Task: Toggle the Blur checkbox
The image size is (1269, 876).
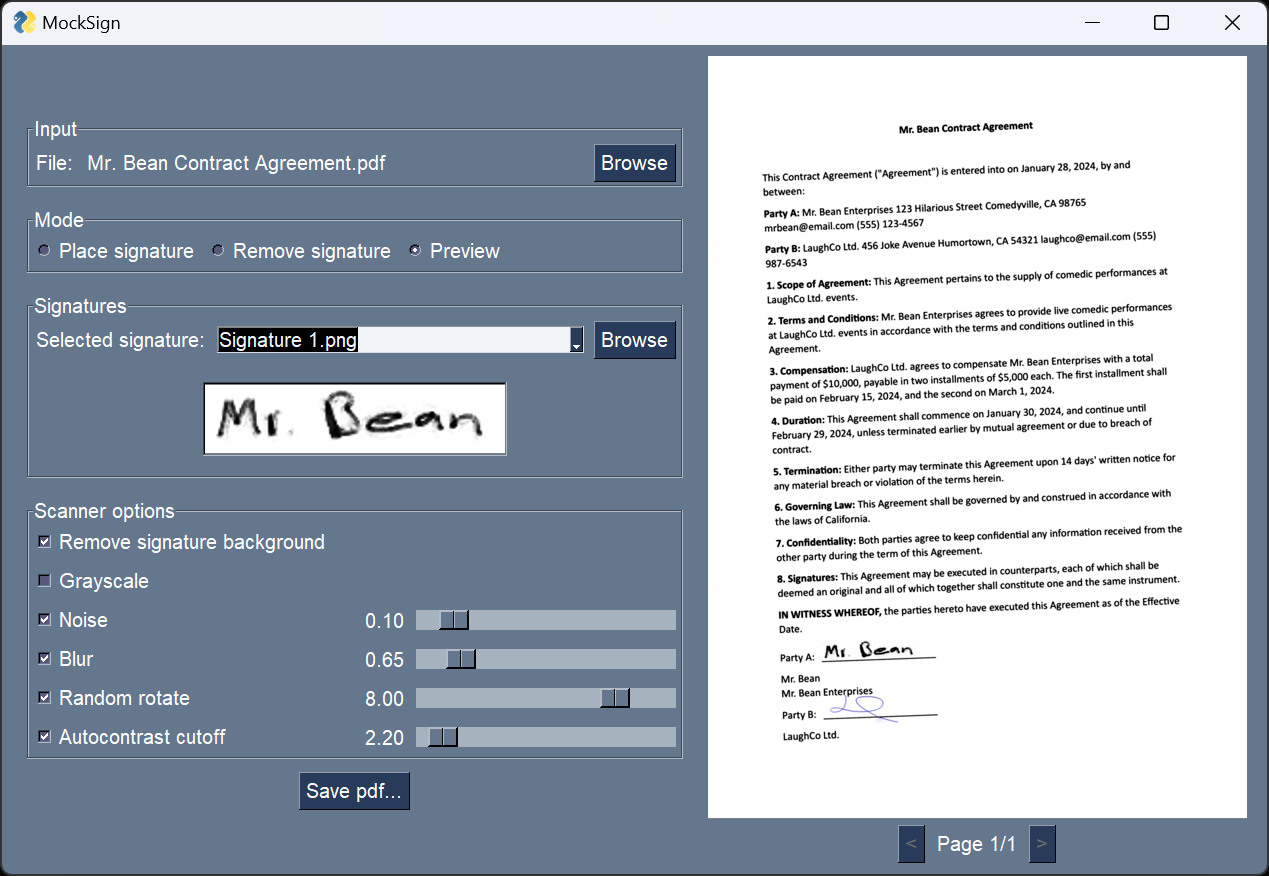Action: [44, 659]
